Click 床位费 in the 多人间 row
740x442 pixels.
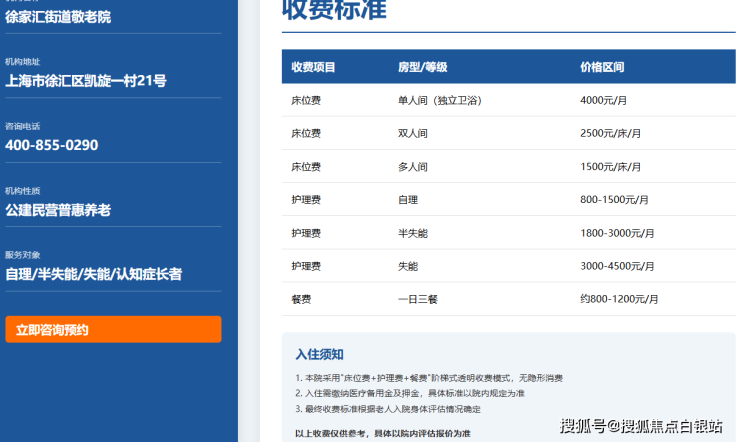306,167
